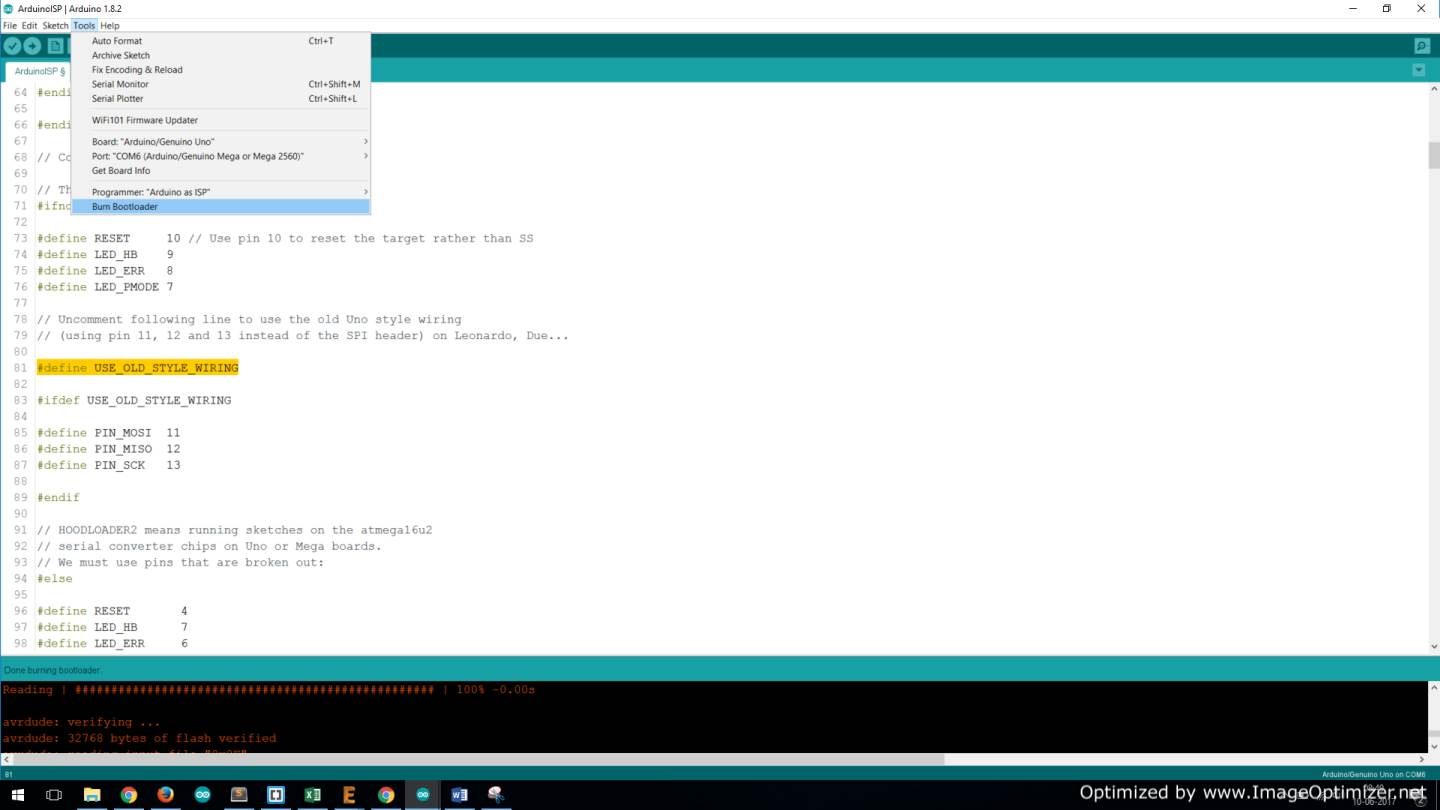
Task: Open the first Chrome taskbar icon
Action: [129, 795]
